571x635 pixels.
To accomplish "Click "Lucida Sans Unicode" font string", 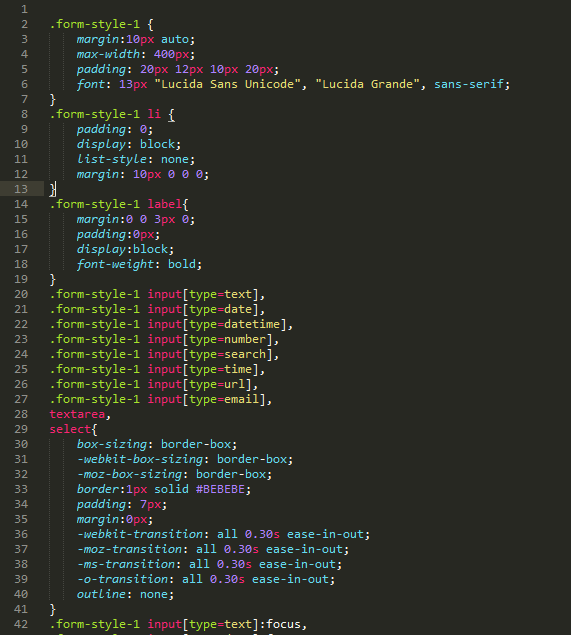I will [228, 84].
